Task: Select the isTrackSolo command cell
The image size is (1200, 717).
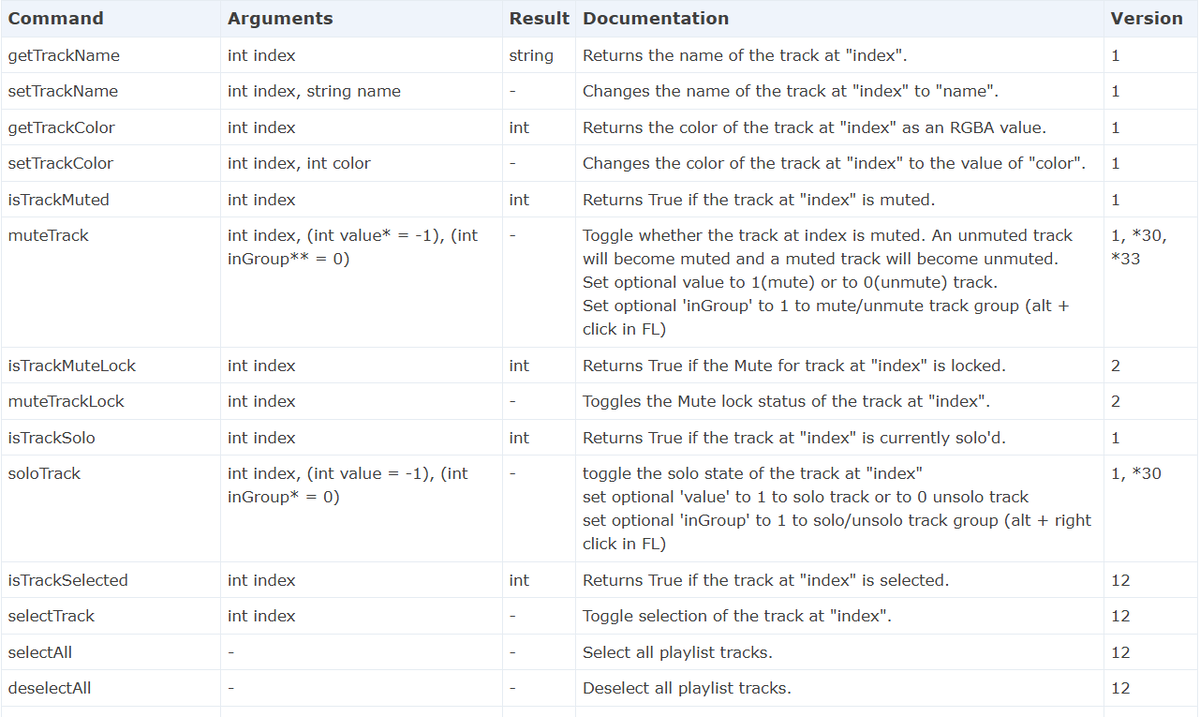Action: click(51, 437)
